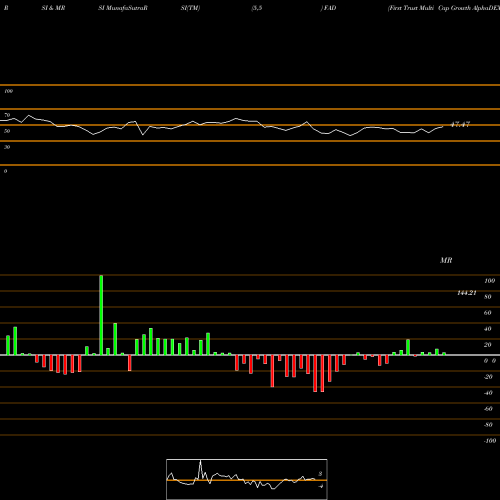This screenshot has width=500, height=500.
Task: Click the -100 label on the MR axis
Action: click(490, 441)
